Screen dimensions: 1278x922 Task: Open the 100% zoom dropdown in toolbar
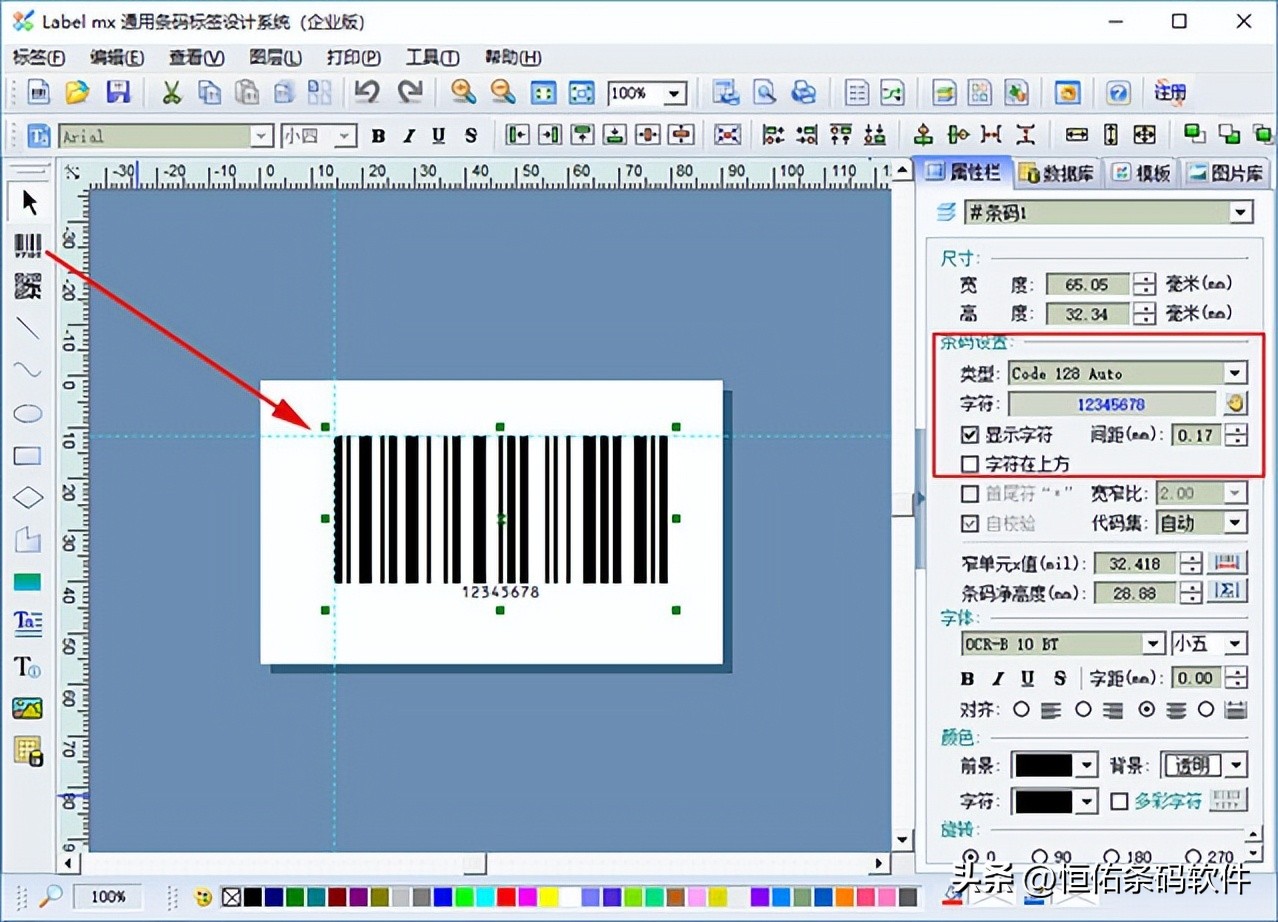(675, 94)
